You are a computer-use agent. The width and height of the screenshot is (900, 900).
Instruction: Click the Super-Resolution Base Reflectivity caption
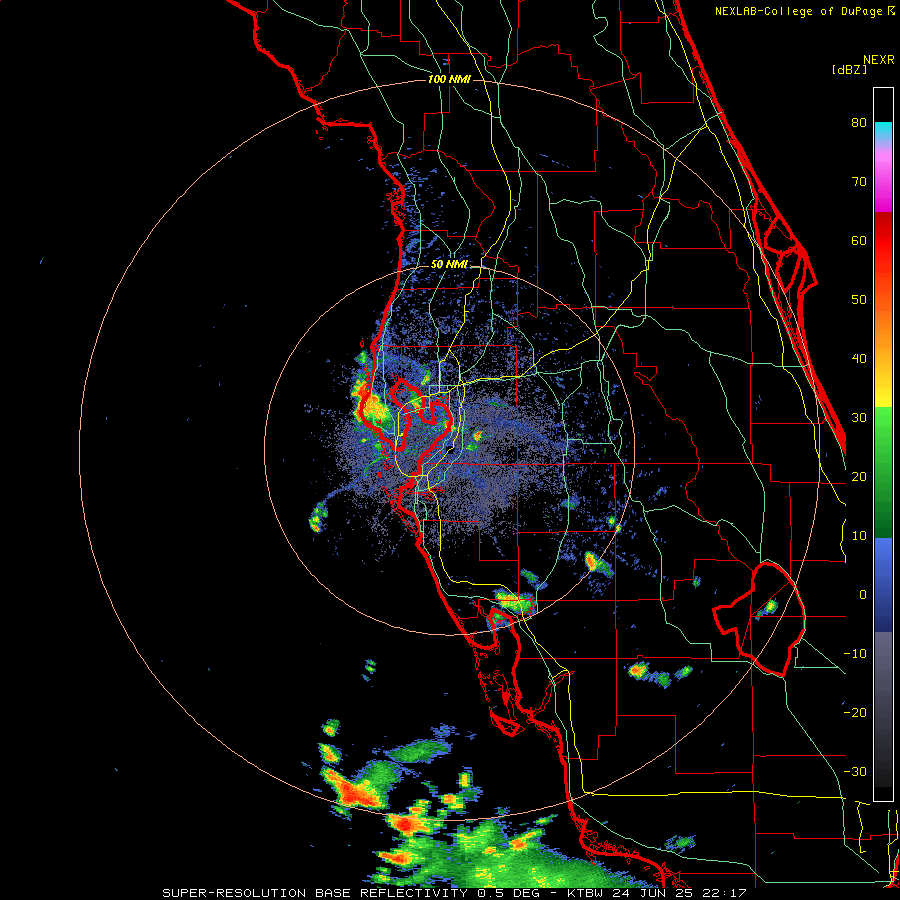tap(453, 893)
